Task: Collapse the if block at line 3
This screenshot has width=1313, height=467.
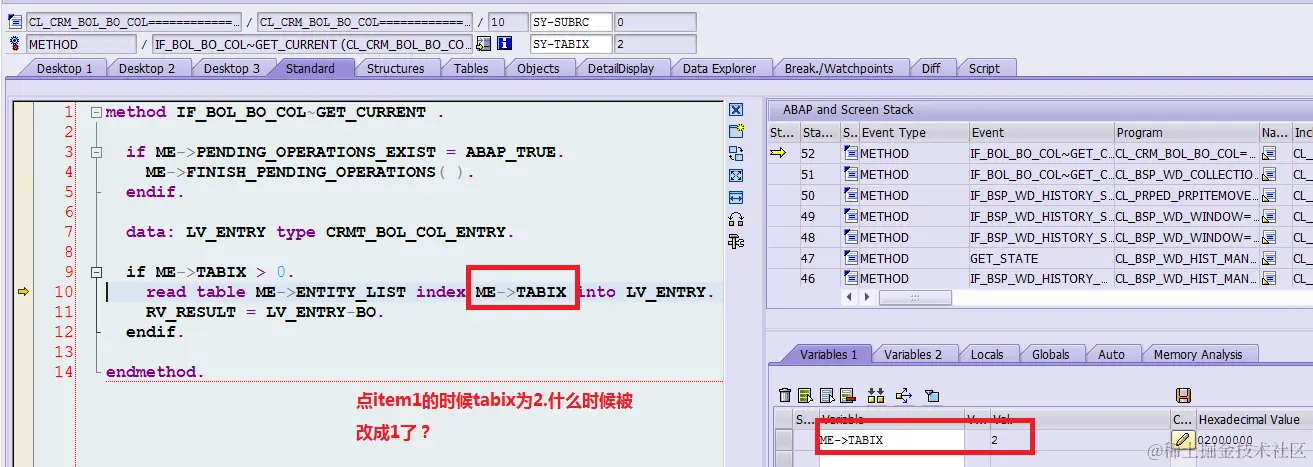Action: coord(96,153)
